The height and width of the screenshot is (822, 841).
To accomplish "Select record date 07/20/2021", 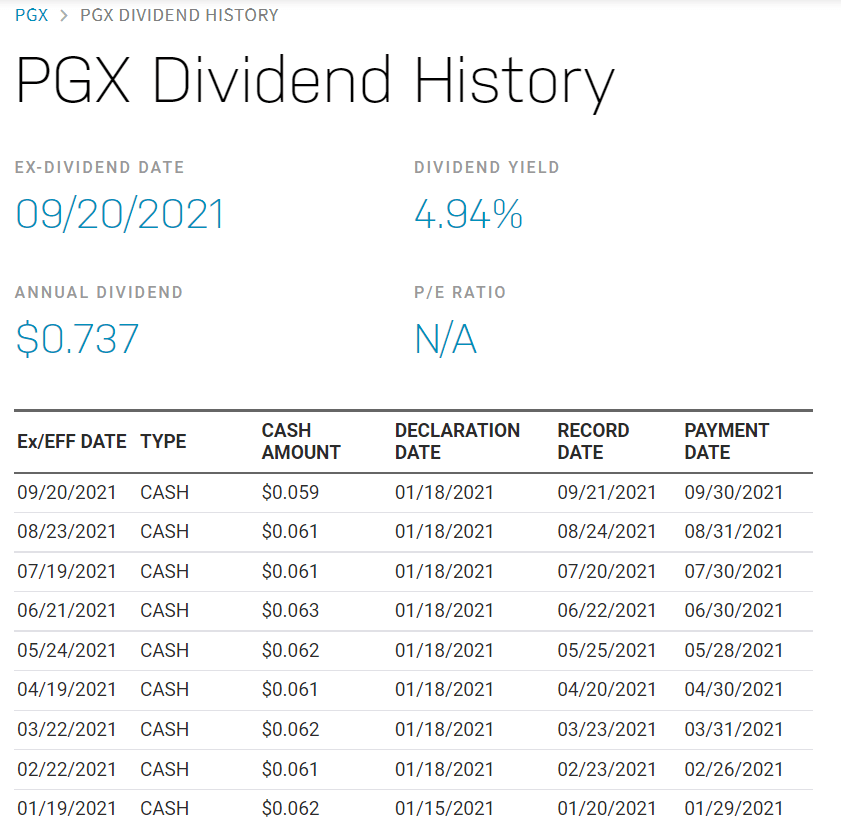I will pos(607,571).
